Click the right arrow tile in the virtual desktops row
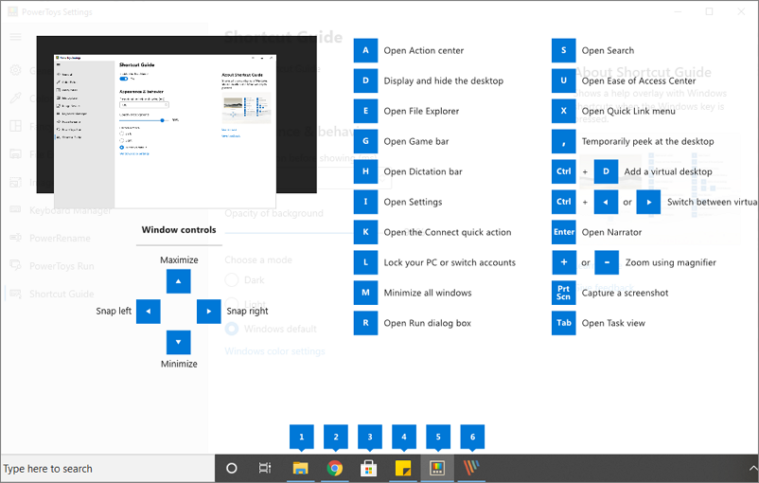Screen dimensions: 759x483 point(649,202)
